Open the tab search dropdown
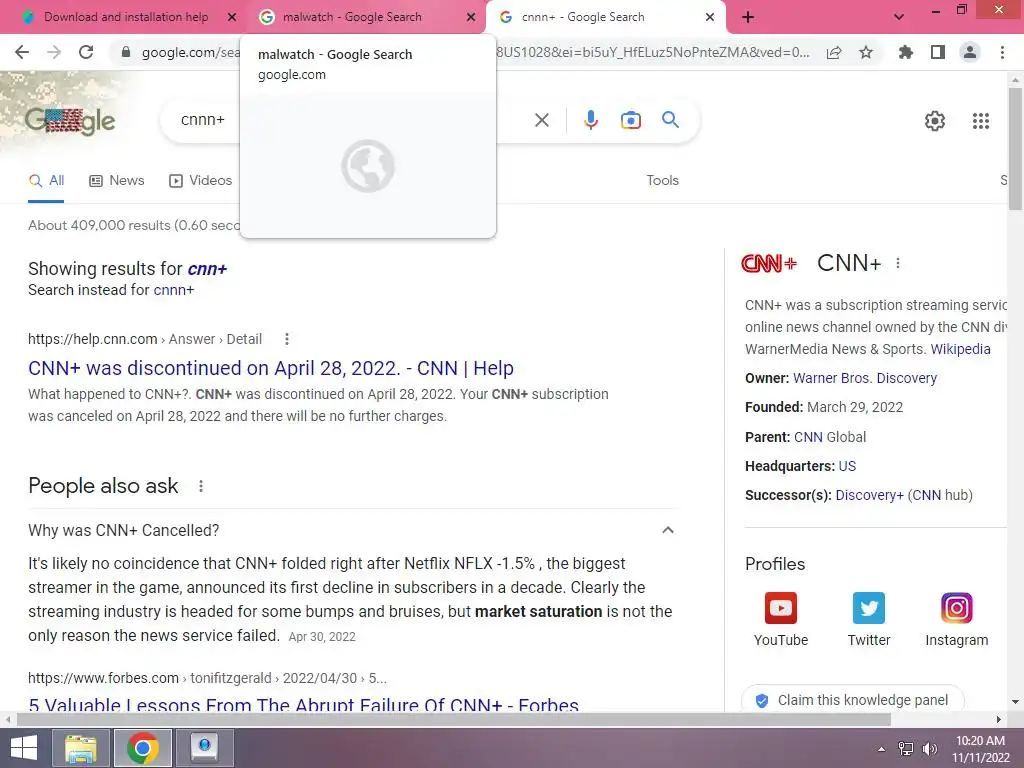 tap(899, 17)
